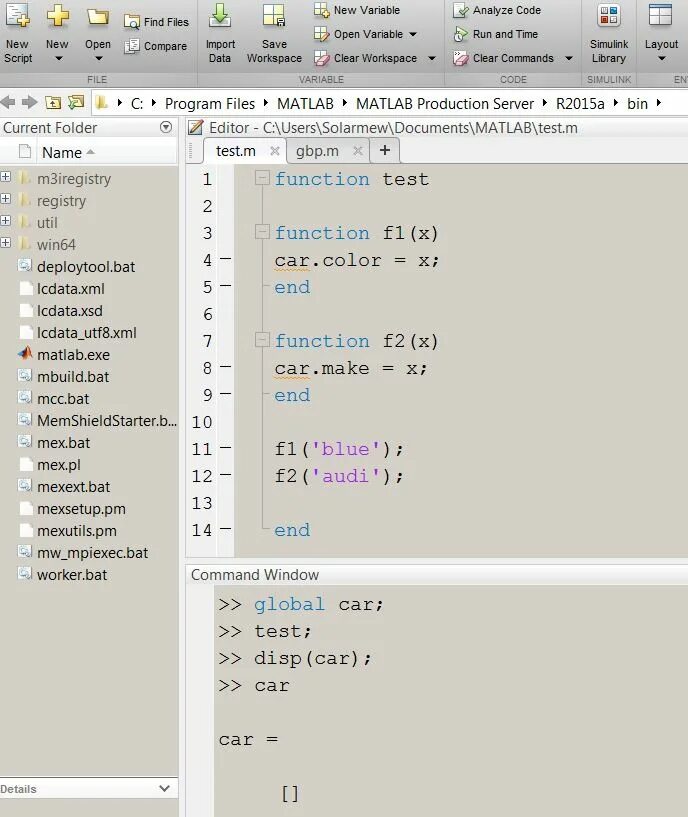Image resolution: width=688 pixels, height=817 pixels.
Task: Close the gbp.m tab
Action: point(358,151)
